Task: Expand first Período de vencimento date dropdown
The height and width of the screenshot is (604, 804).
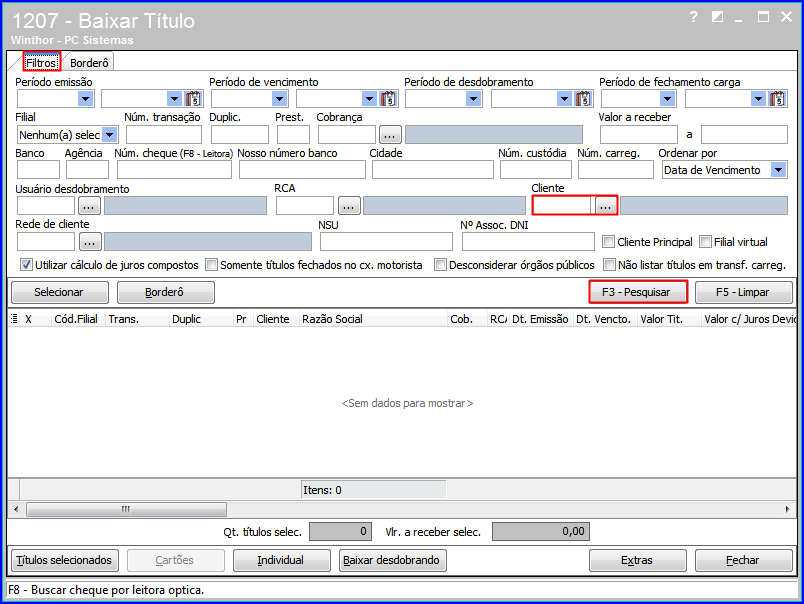Action: pos(279,98)
